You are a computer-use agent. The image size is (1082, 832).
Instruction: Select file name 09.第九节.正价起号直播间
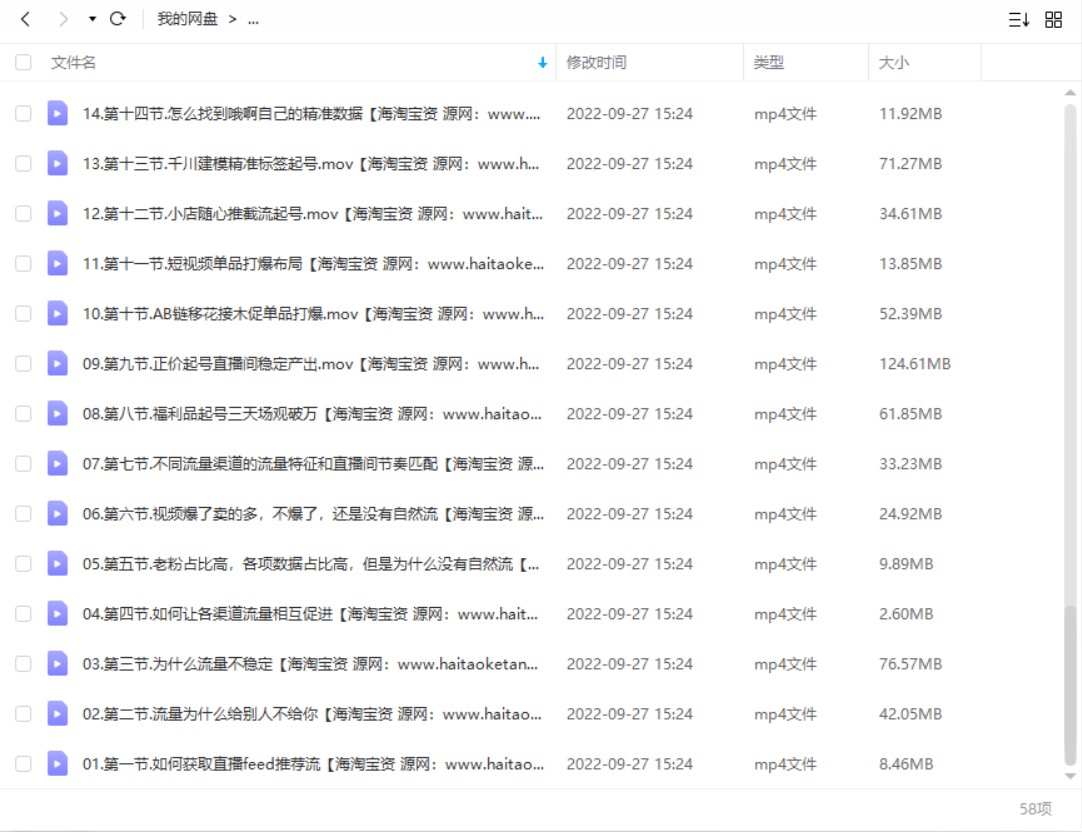[311, 364]
